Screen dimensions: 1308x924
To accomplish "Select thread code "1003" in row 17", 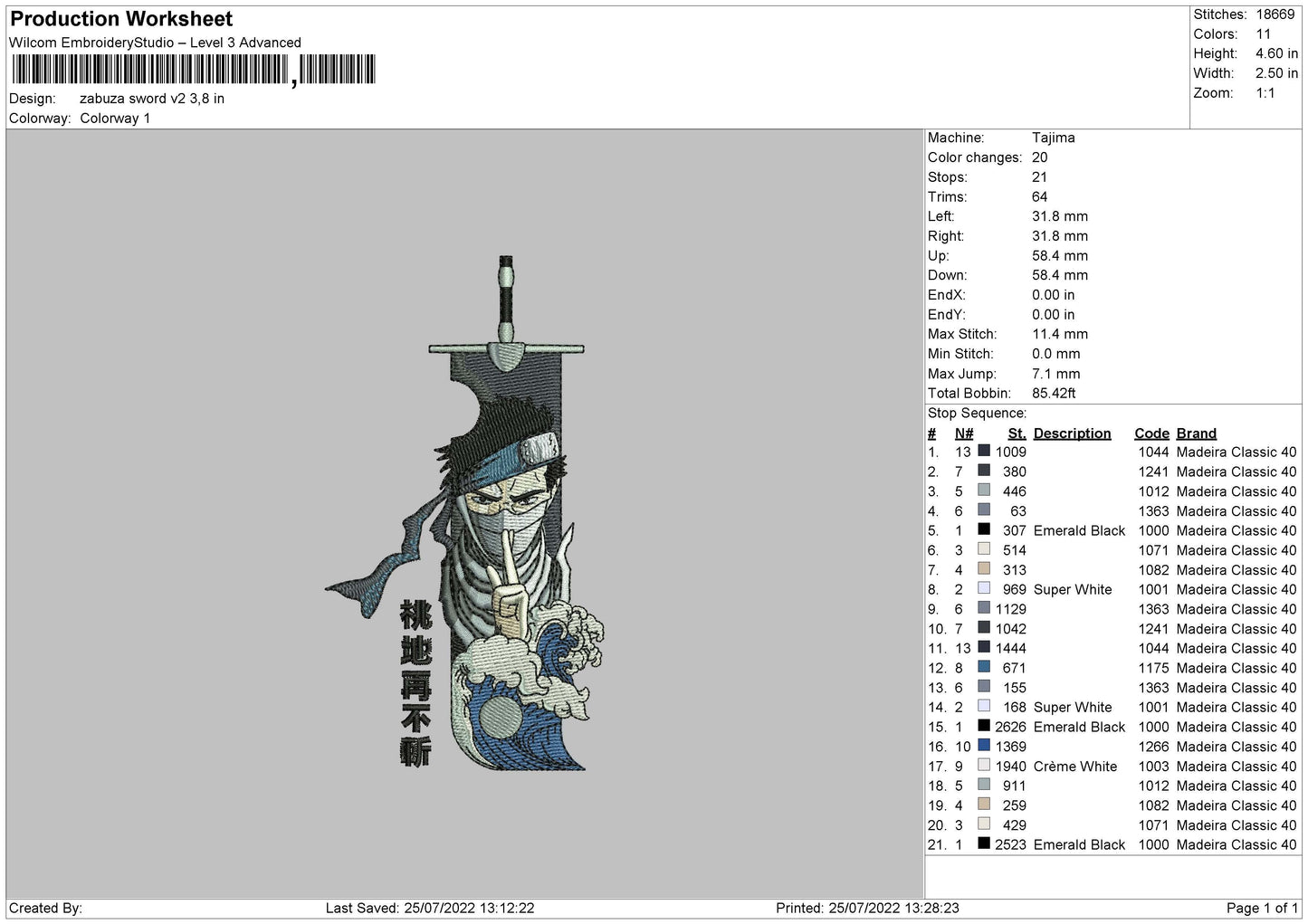I will tap(1154, 767).
